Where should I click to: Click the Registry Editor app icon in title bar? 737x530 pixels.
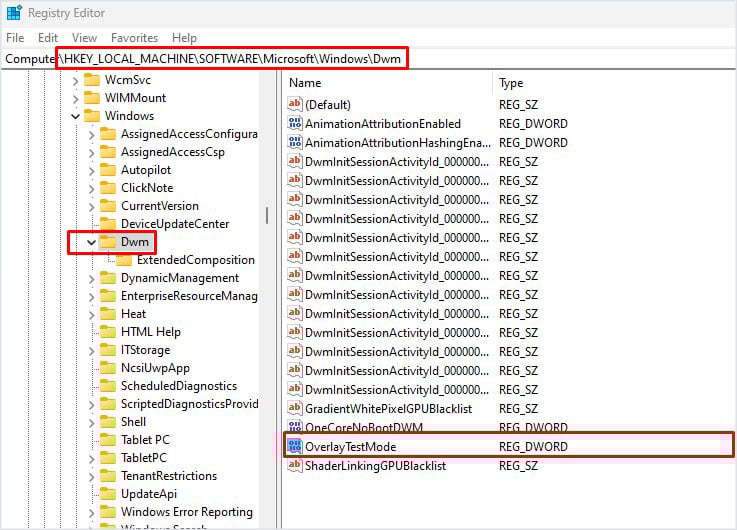[x=14, y=12]
